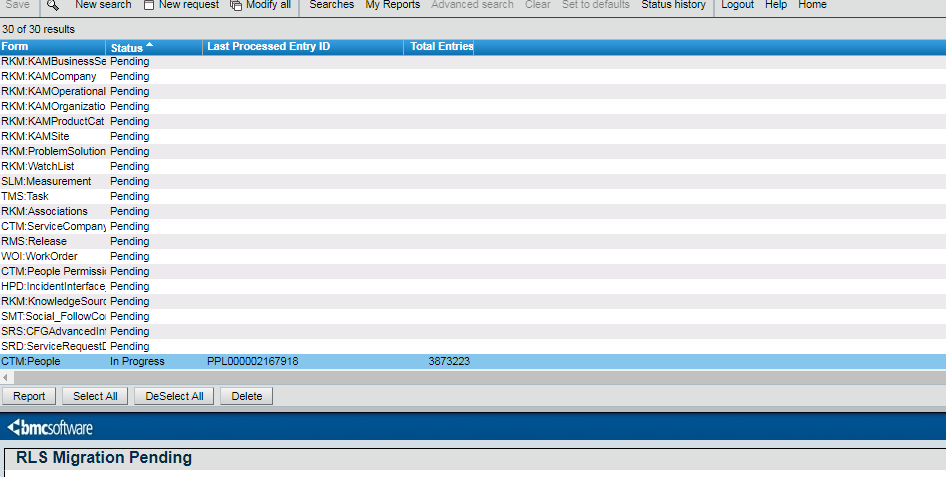Open the Searches menu

pos(331,5)
